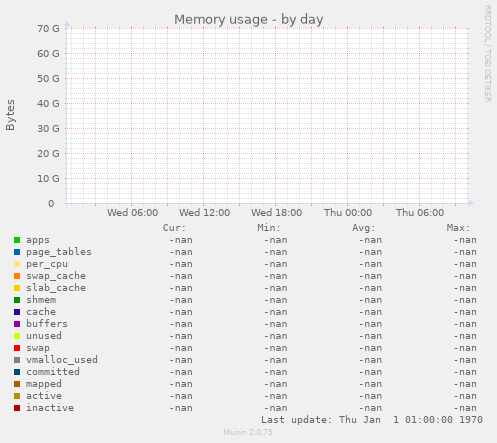497x443 pixels.
Task: Click the blue page_tables legend swatch
Action: pos(17,252)
